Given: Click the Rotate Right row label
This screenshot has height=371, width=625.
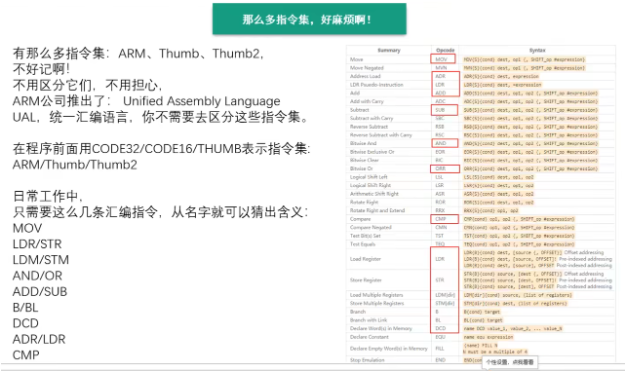Looking at the screenshot, I should point(364,202).
